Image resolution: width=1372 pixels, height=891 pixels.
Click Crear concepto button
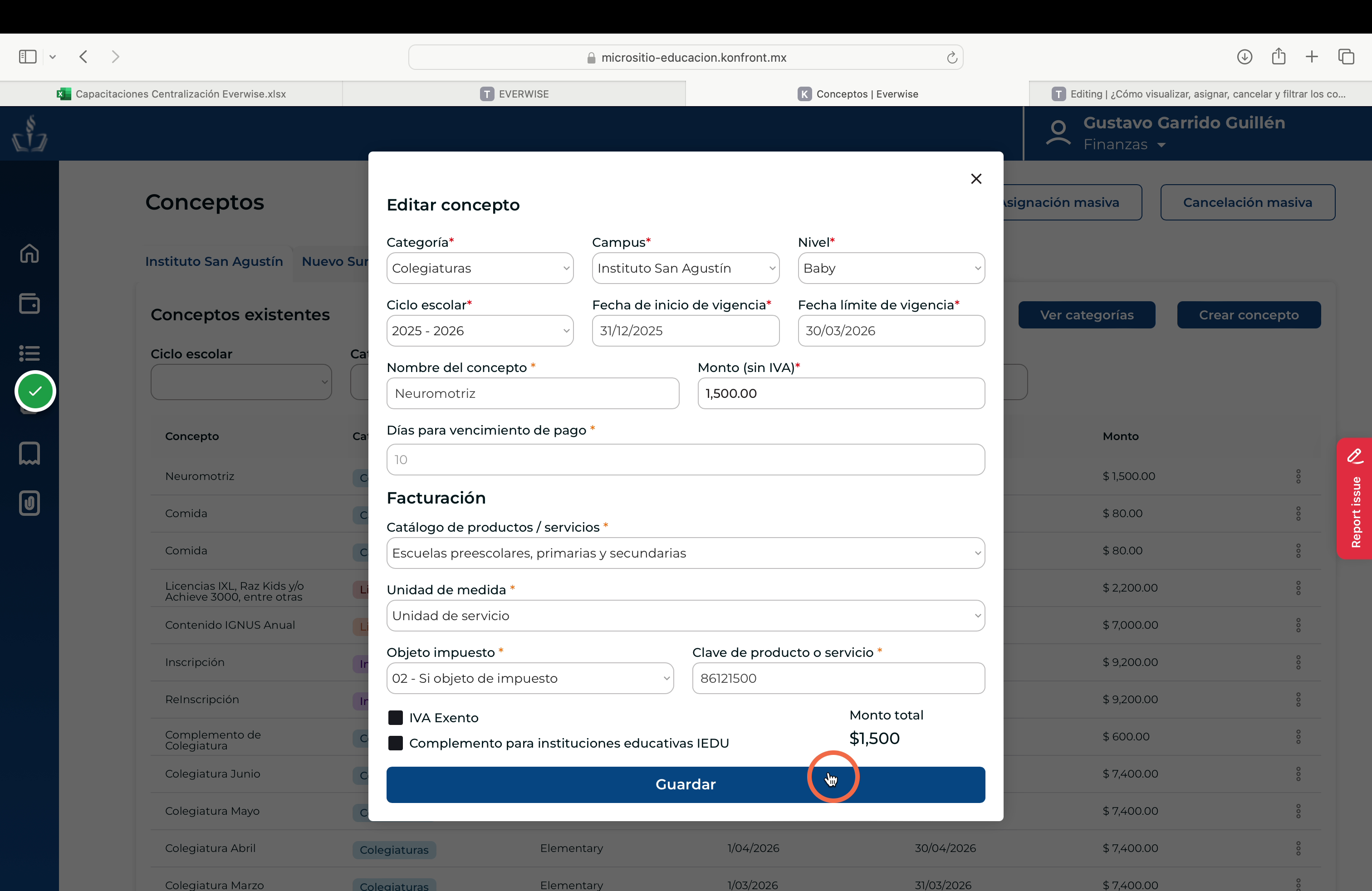1249,315
